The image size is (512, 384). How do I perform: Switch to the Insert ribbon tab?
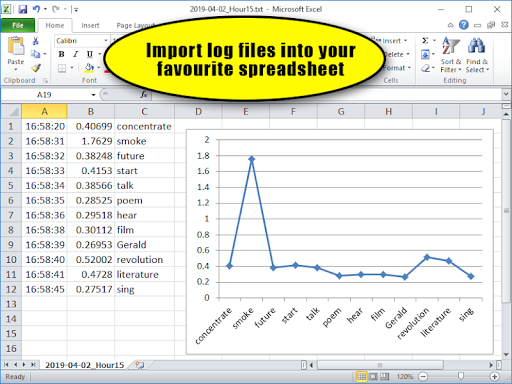pyautogui.click(x=90, y=25)
